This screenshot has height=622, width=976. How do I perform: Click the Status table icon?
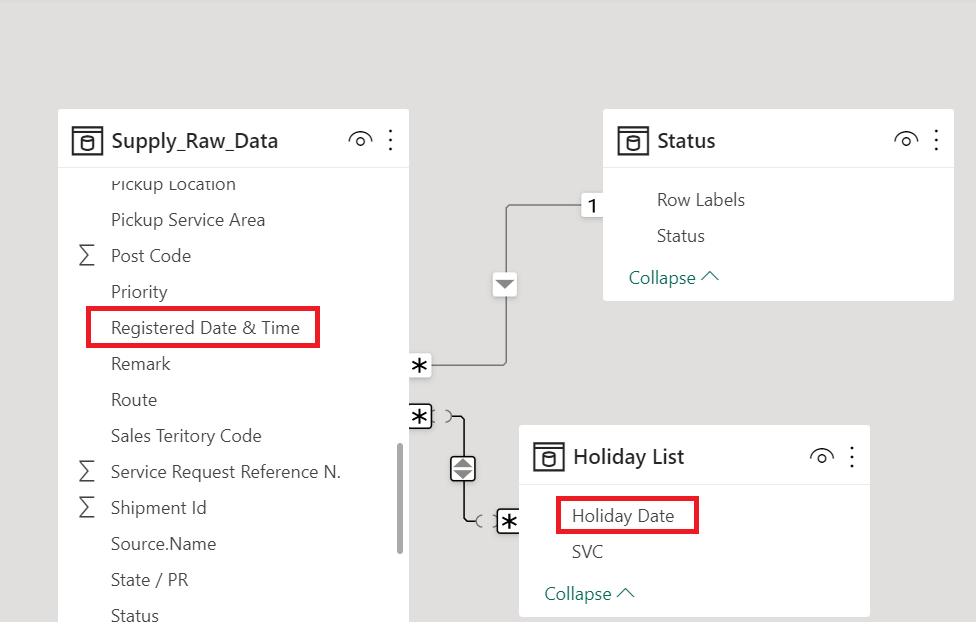point(632,141)
